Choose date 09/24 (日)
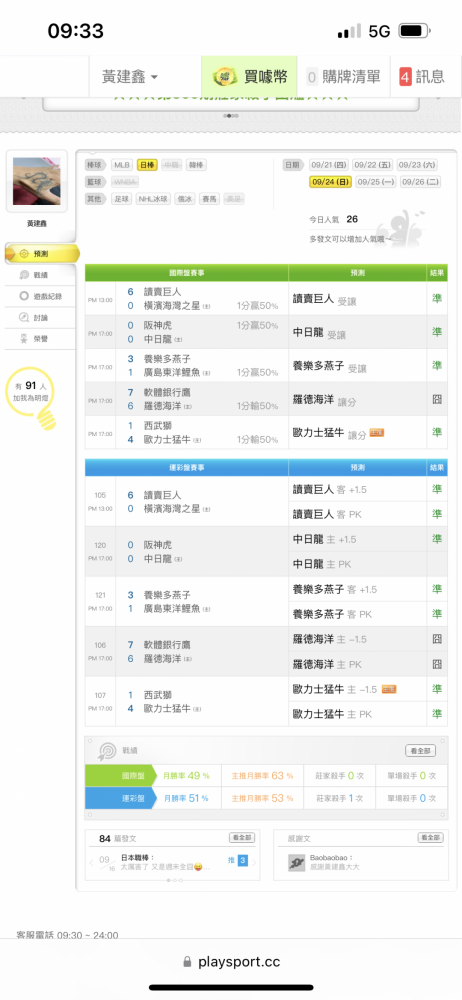Image resolution: width=462 pixels, height=1000 pixels. [x=331, y=182]
